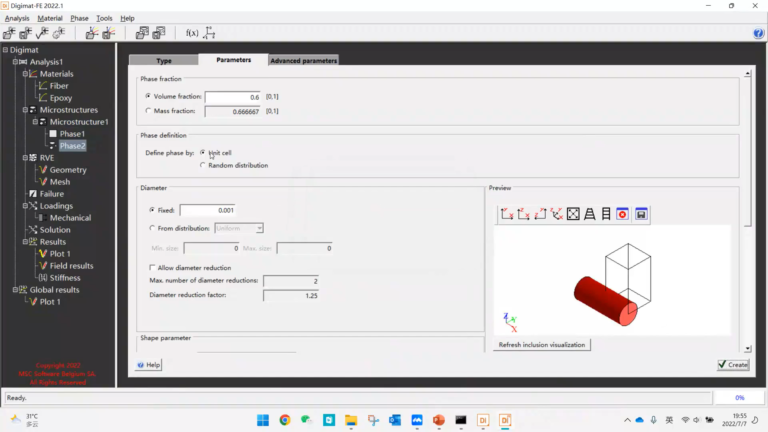
Task: Click the second toolbar icon with plus sign
Action: click(25, 33)
